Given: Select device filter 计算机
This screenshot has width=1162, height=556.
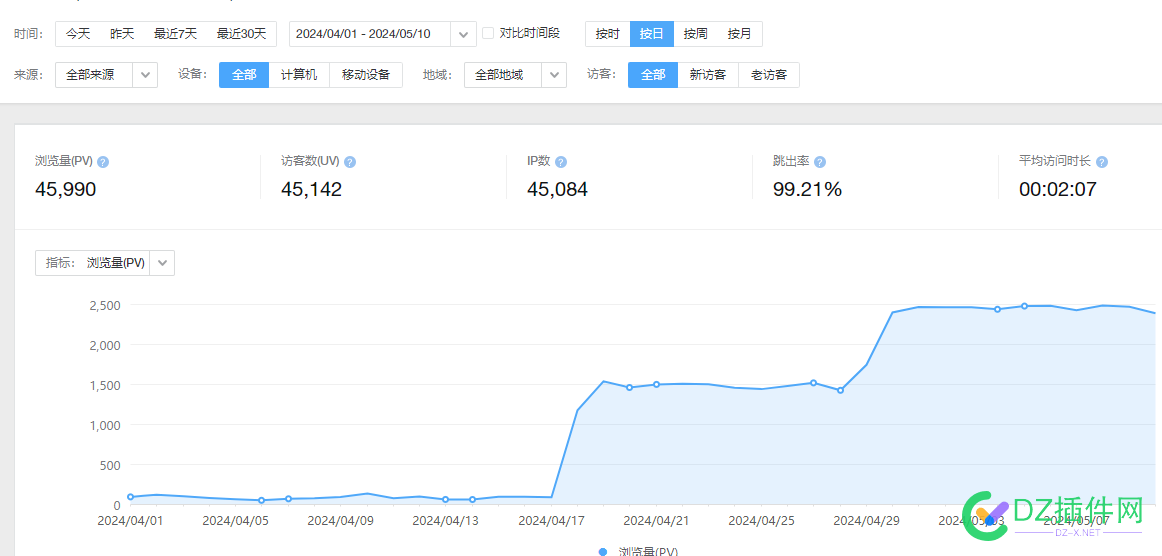Looking at the screenshot, I should click(299, 75).
